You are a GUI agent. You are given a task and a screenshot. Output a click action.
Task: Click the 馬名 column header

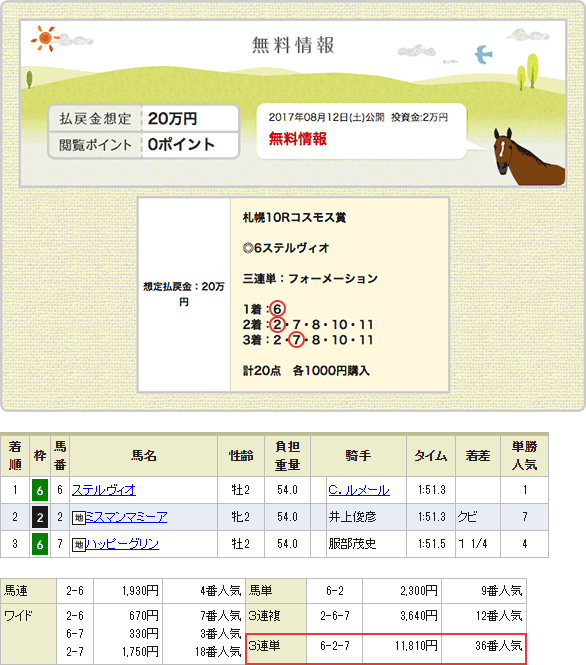[x=144, y=456]
